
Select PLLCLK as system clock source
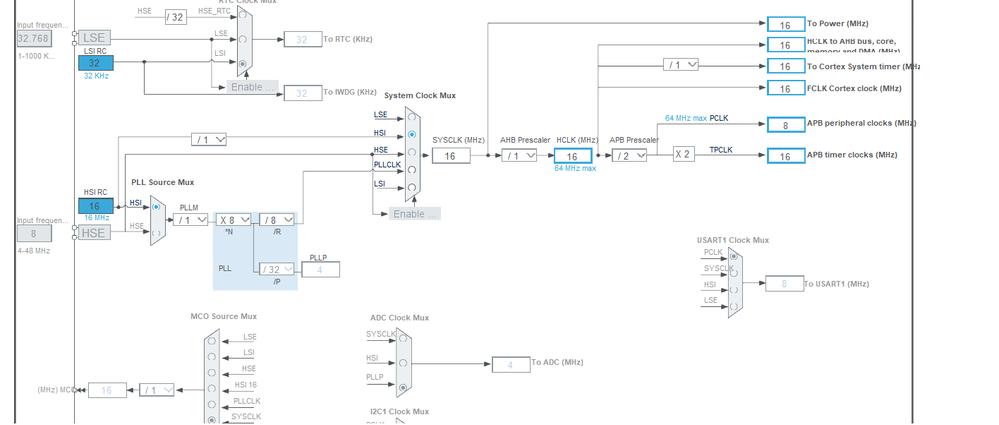[x=412, y=170]
